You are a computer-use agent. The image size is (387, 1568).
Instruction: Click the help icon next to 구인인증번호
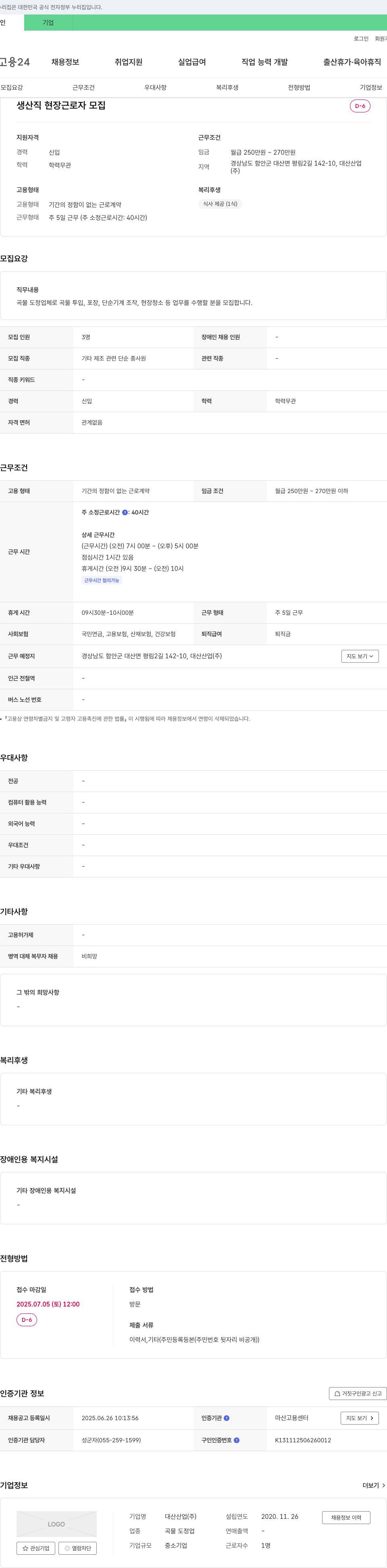click(237, 1440)
